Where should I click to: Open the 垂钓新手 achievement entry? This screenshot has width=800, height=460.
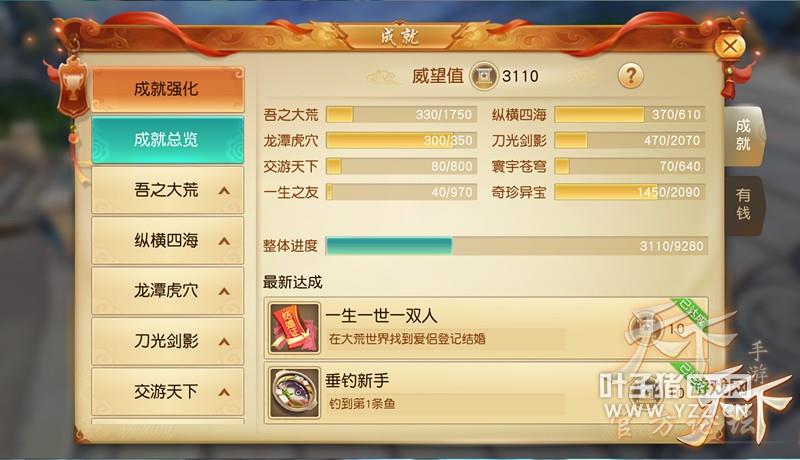486,393
